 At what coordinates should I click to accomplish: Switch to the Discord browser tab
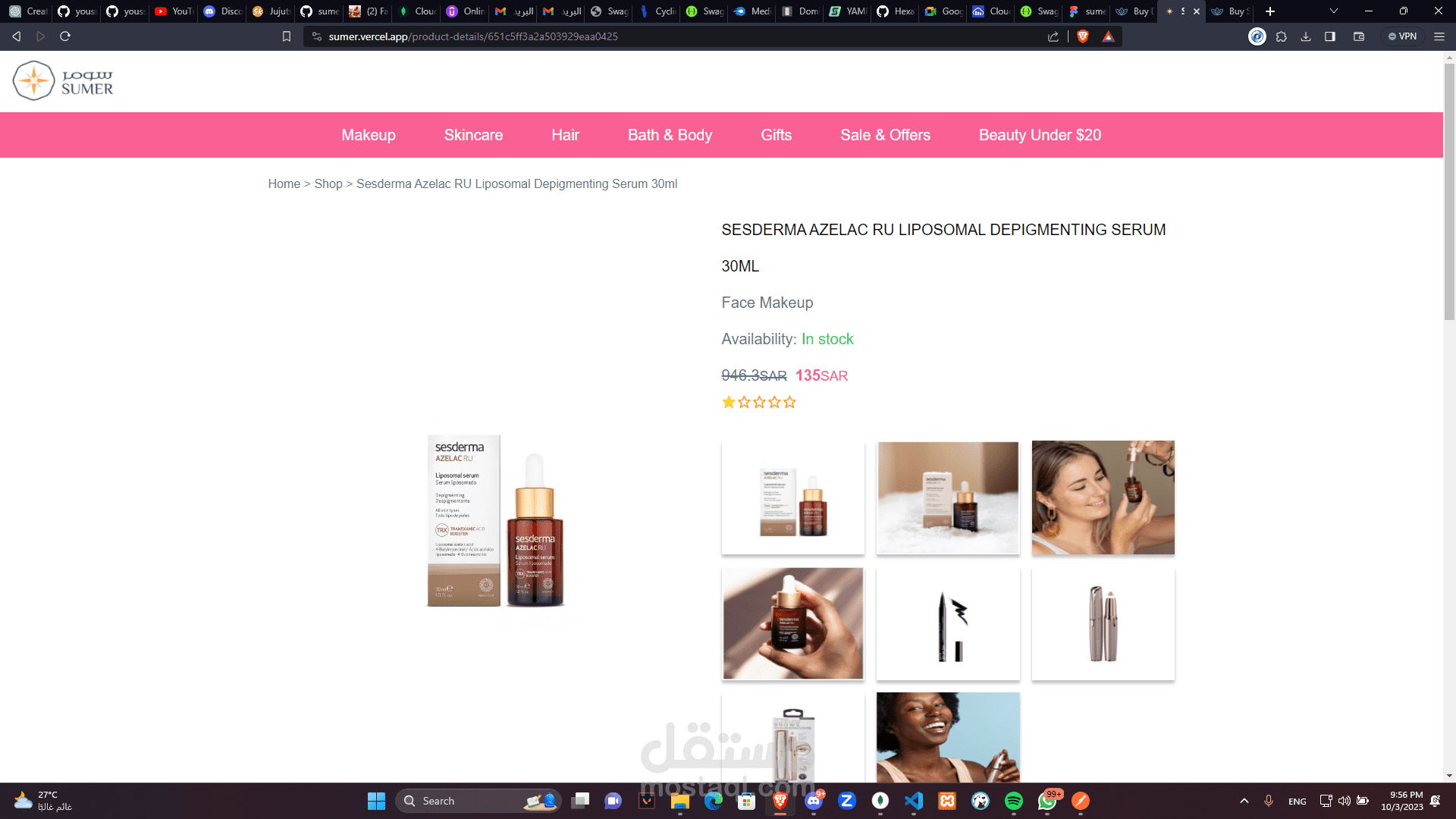[x=222, y=11]
